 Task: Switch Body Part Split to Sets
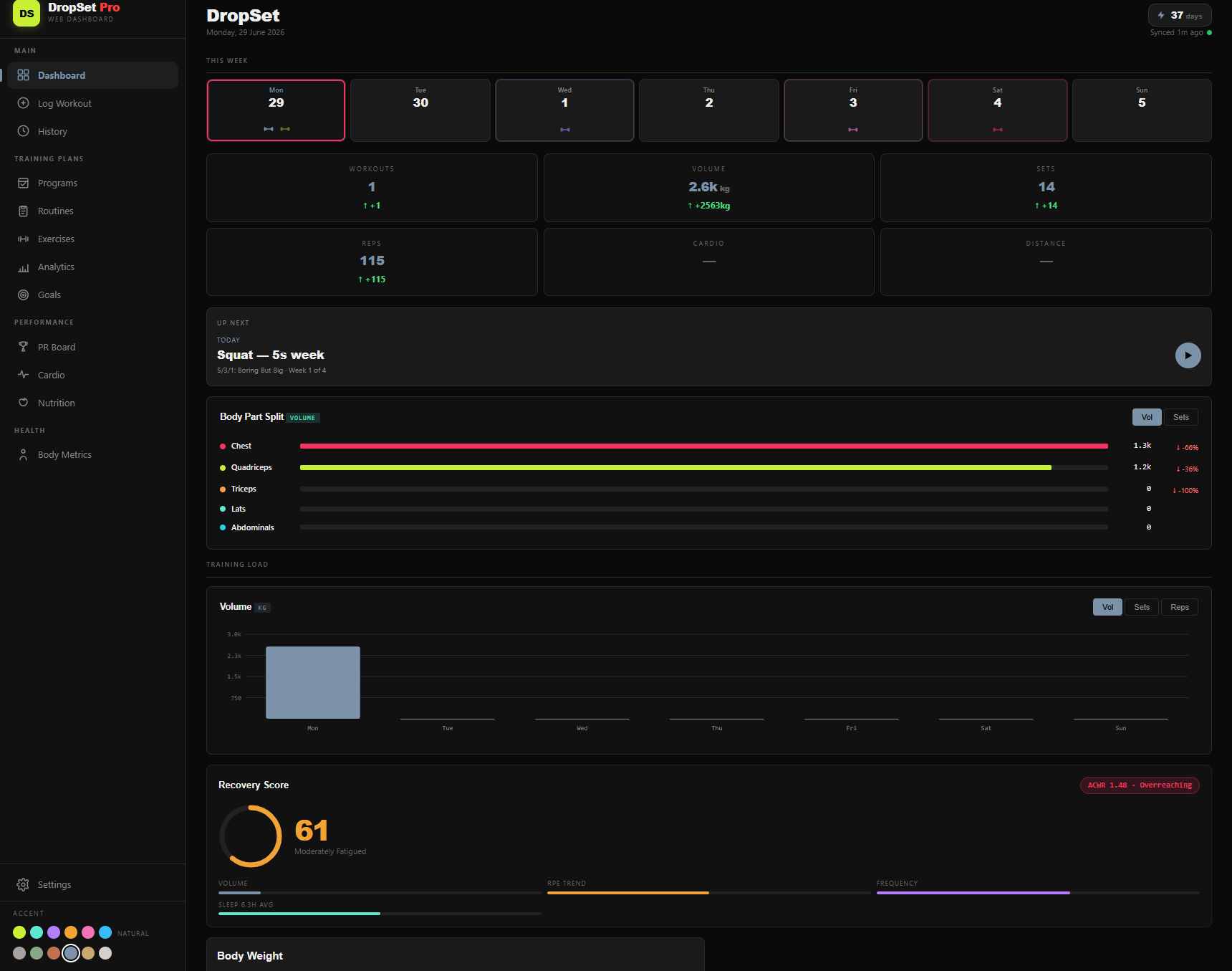(1181, 417)
